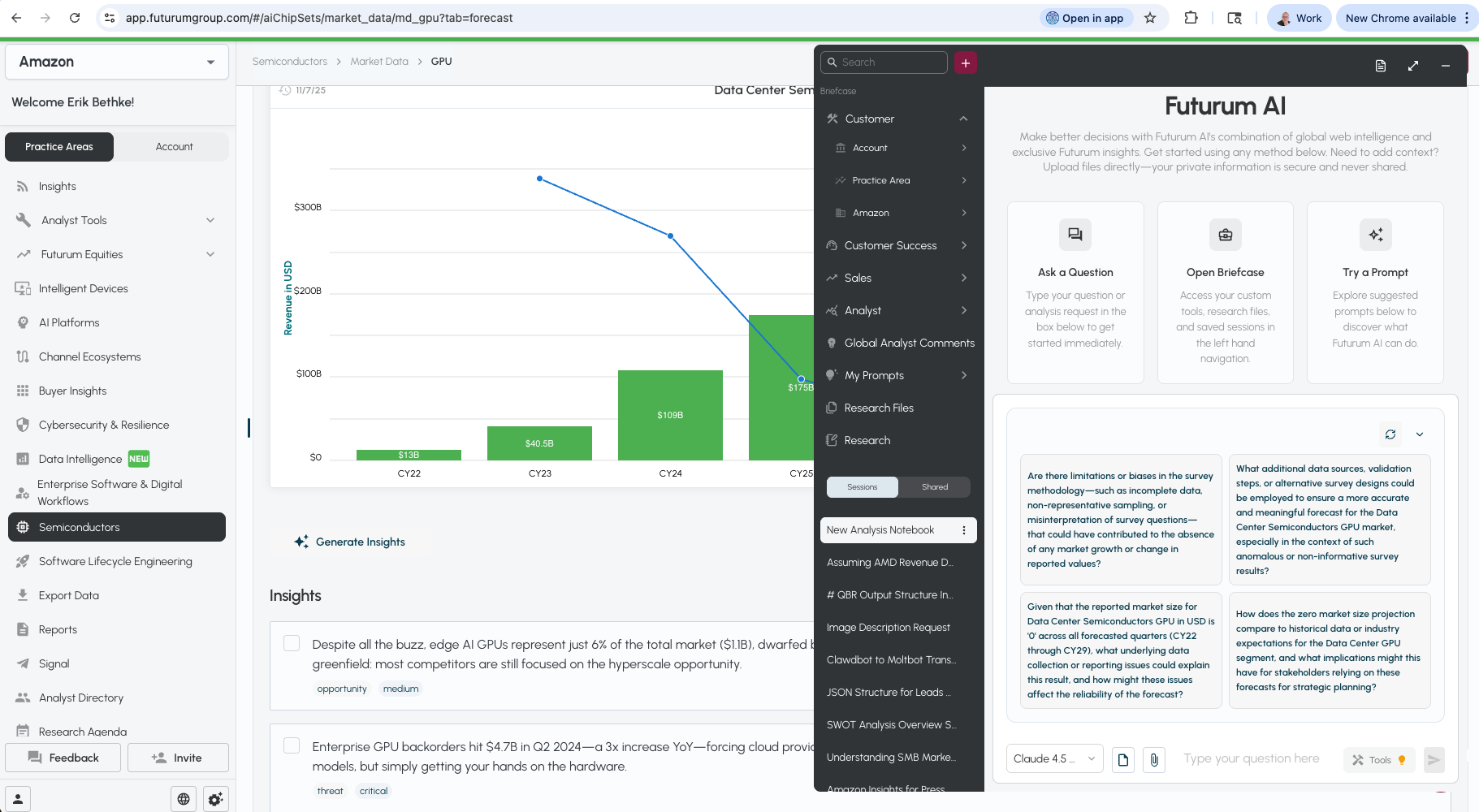Select the Semiconductors practice area
1479x812 pixels.
(x=116, y=527)
